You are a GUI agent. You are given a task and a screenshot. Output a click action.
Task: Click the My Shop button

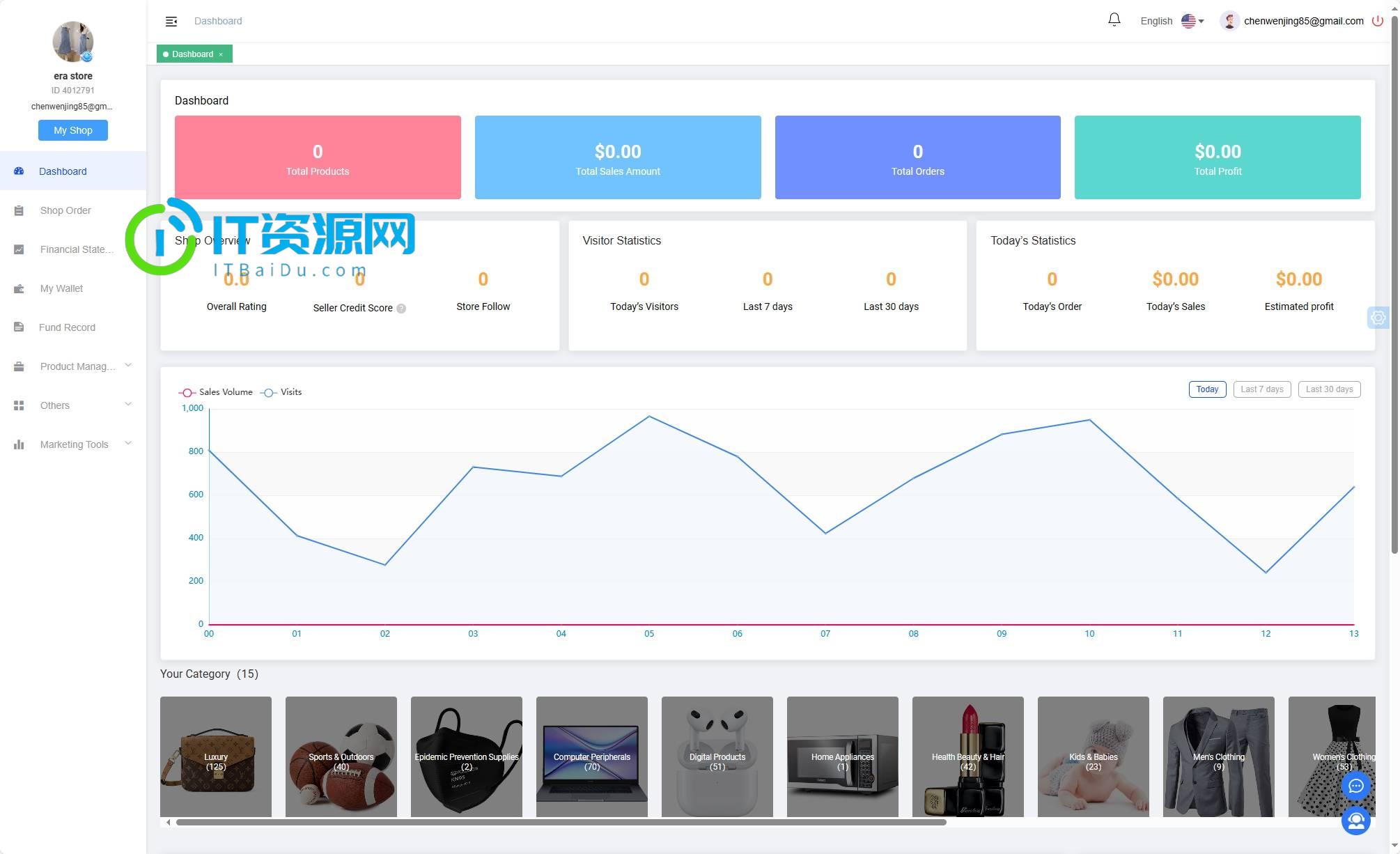pyautogui.click(x=73, y=130)
